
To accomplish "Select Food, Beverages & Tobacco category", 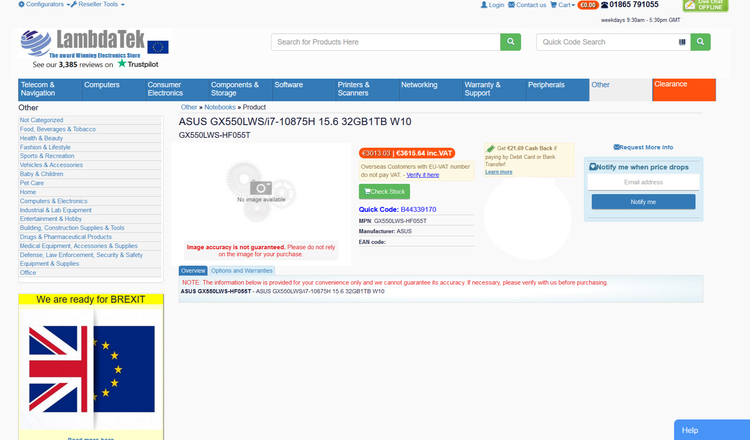I will (x=57, y=129).
